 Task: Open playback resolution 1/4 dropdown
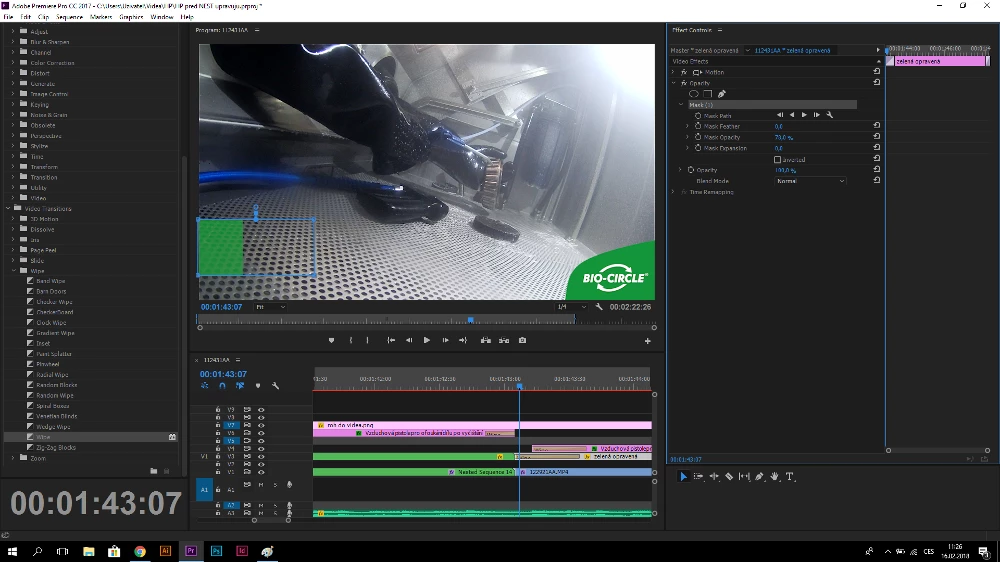571,307
